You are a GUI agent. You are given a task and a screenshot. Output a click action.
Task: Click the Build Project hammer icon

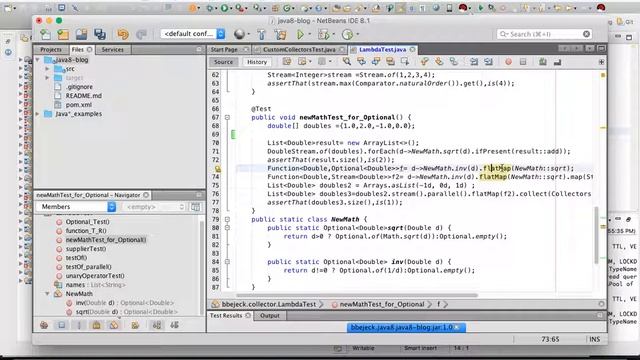262,35
